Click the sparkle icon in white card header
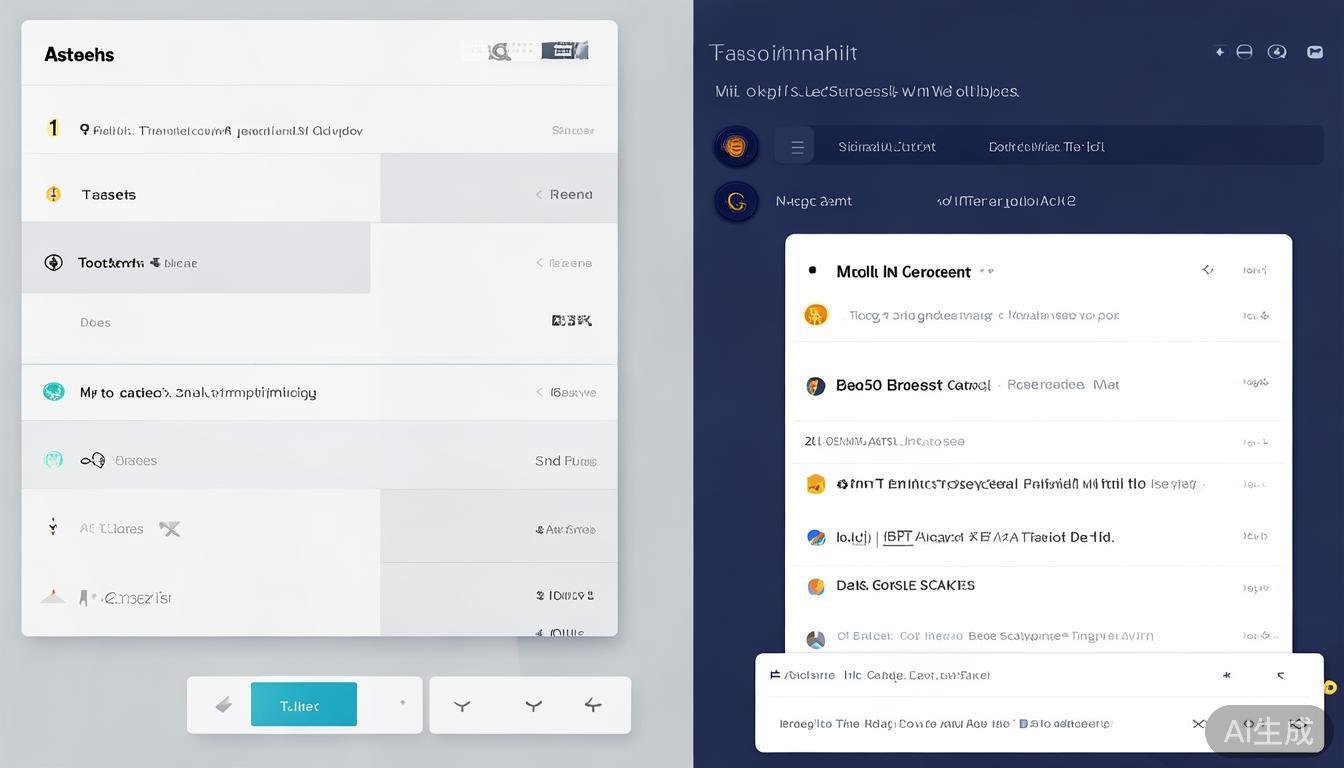This screenshot has height=768, width=1344. coord(1208,270)
